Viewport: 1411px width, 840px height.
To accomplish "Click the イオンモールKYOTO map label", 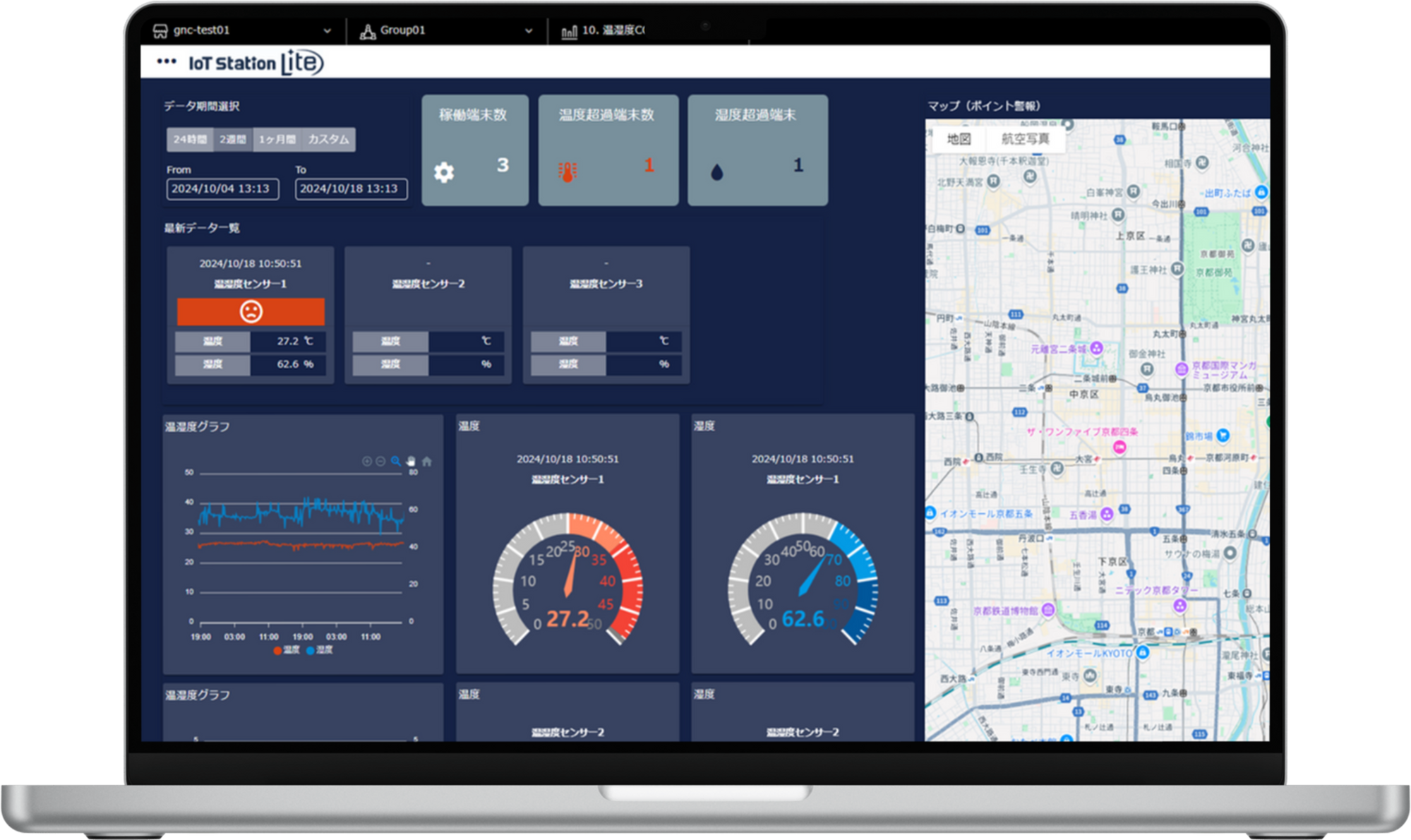I will pyautogui.click(x=1088, y=654).
